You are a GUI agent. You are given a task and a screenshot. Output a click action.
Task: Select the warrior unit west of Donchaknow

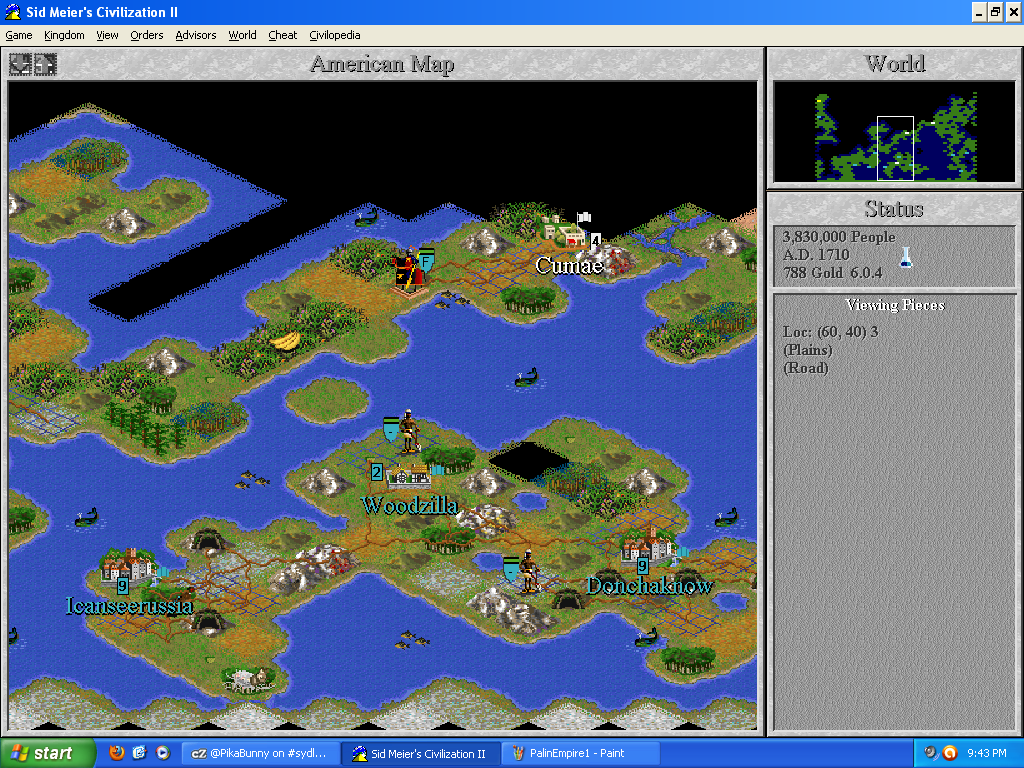click(528, 571)
